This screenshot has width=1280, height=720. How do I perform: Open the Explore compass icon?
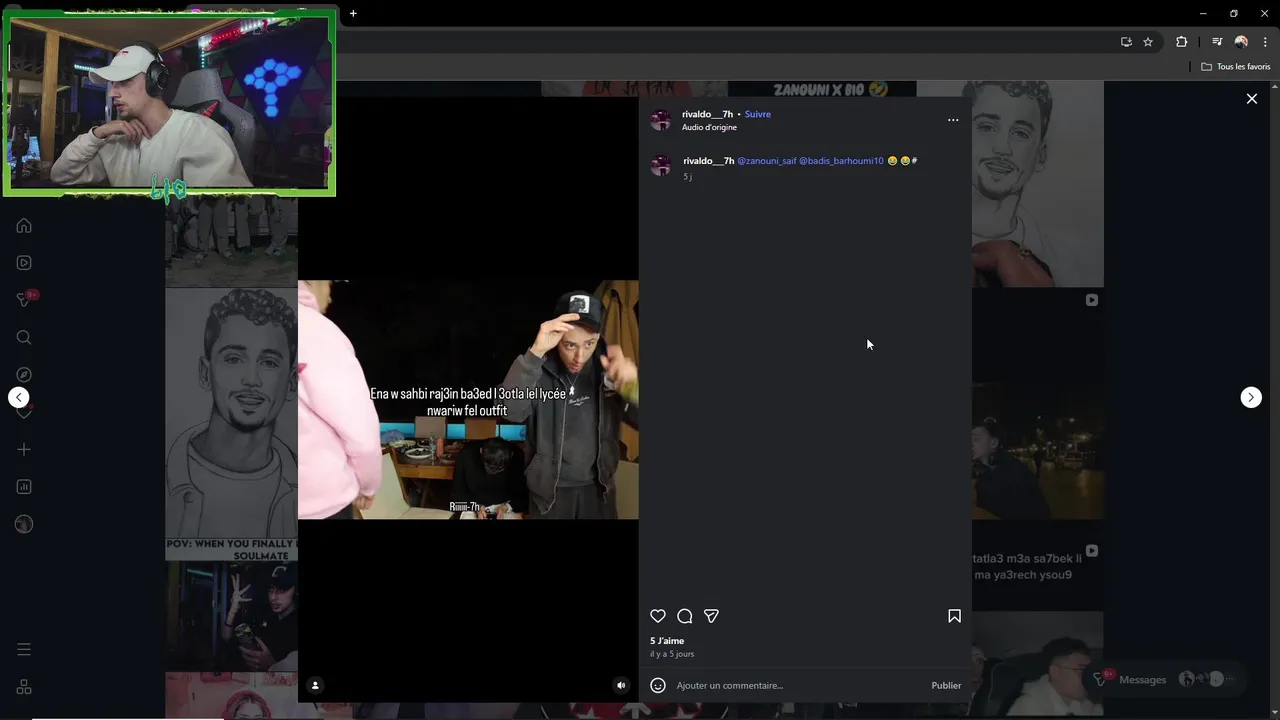pyautogui.click(x=24, y=375)
